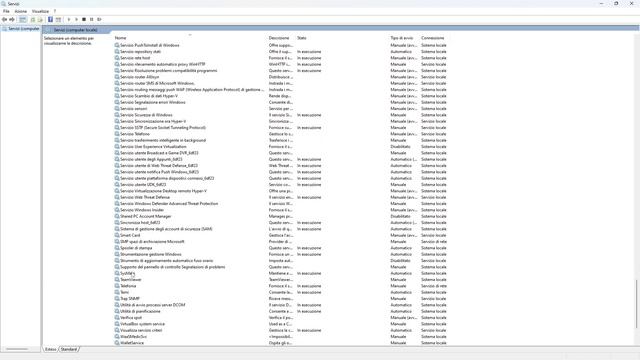Sort by the Nome column header
Screen dimensions: 640x360
pos(189,38)
